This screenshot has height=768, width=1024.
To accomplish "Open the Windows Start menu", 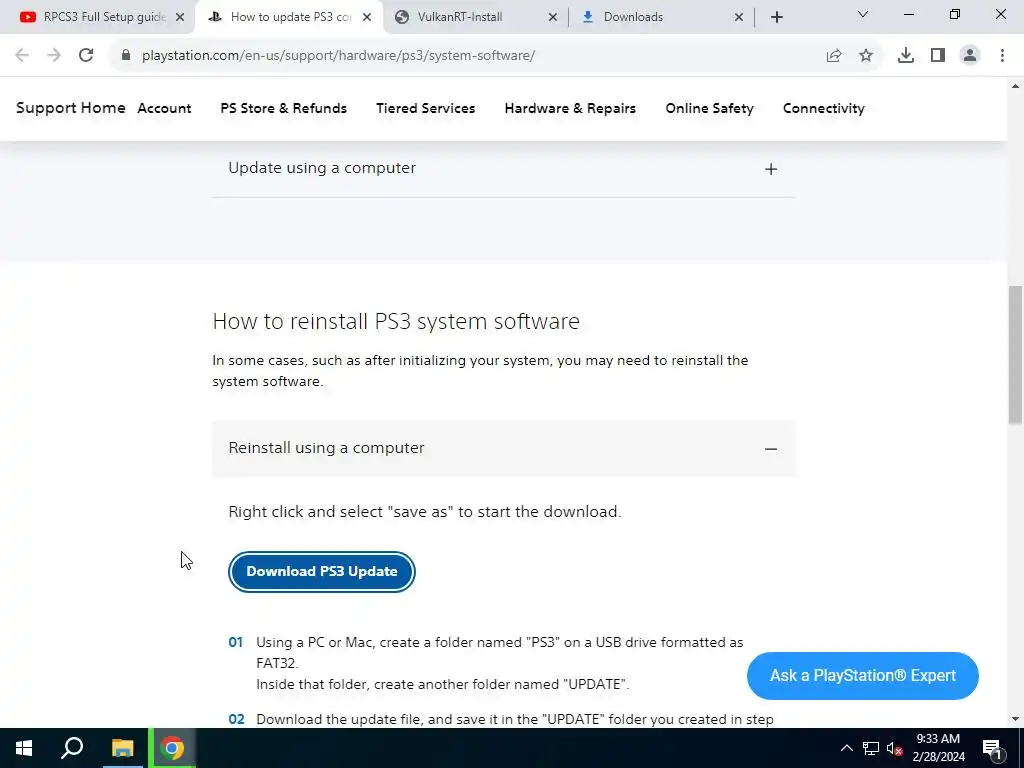I will coord(24,748).
